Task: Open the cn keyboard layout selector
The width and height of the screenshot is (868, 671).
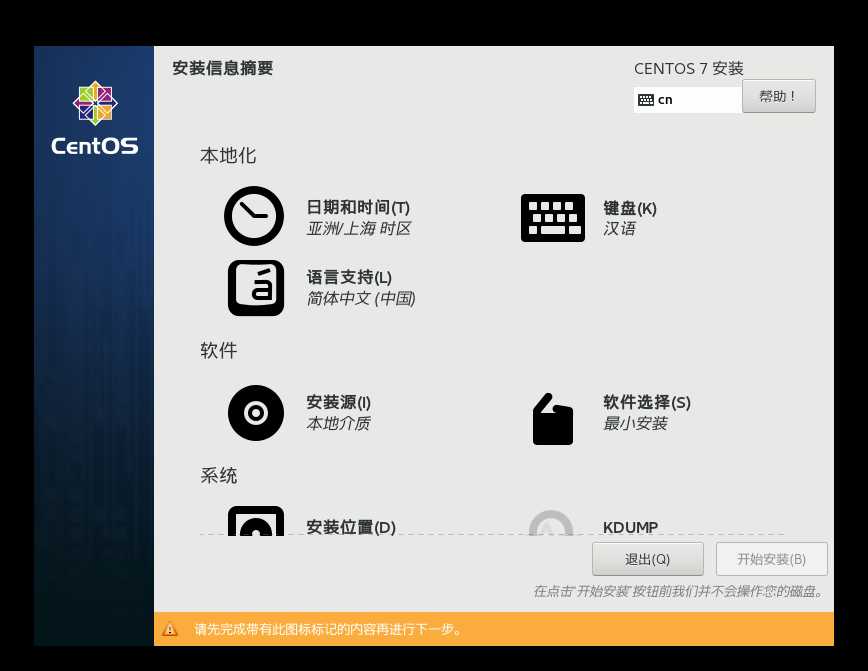Action: pos(688,99)
